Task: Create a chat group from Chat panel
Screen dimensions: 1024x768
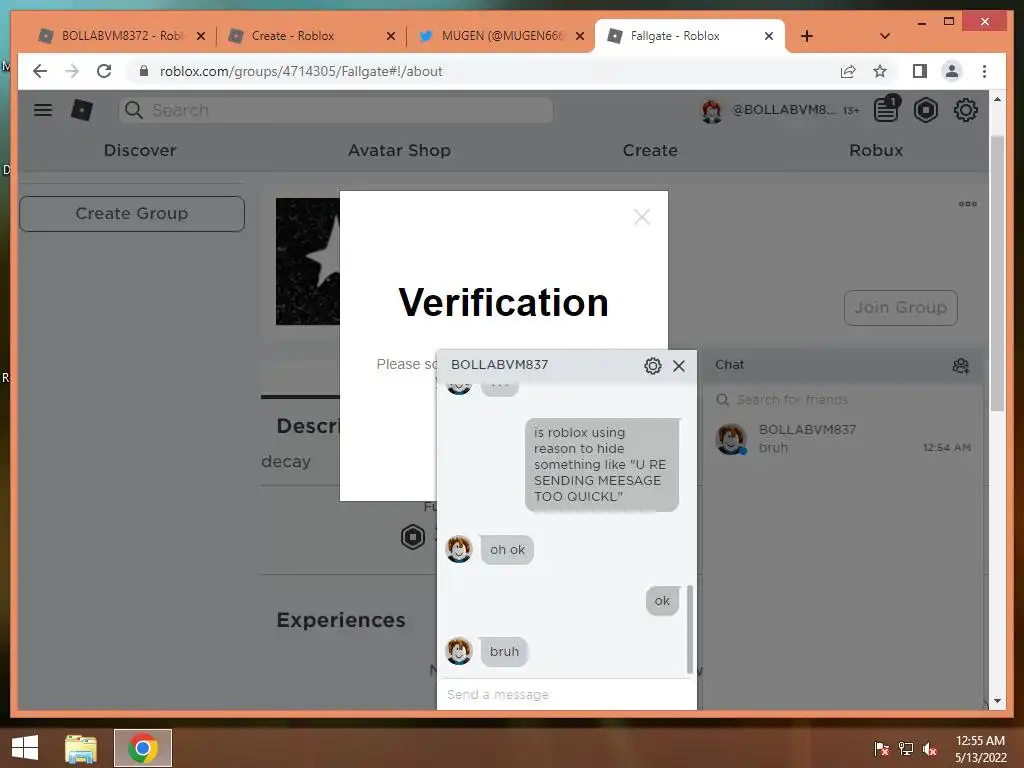Action: 961,366
